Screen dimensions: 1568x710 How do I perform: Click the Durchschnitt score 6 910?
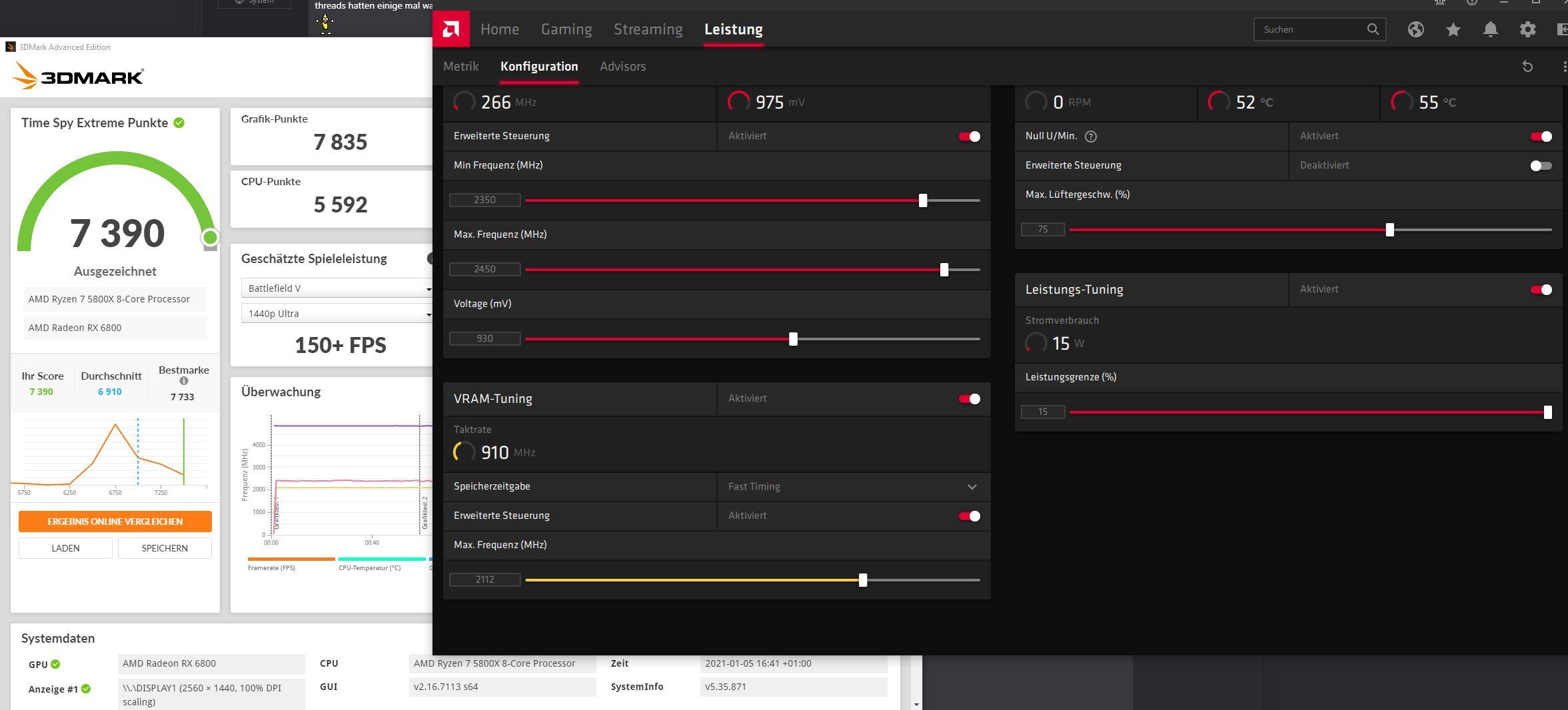tap(110, 392)
